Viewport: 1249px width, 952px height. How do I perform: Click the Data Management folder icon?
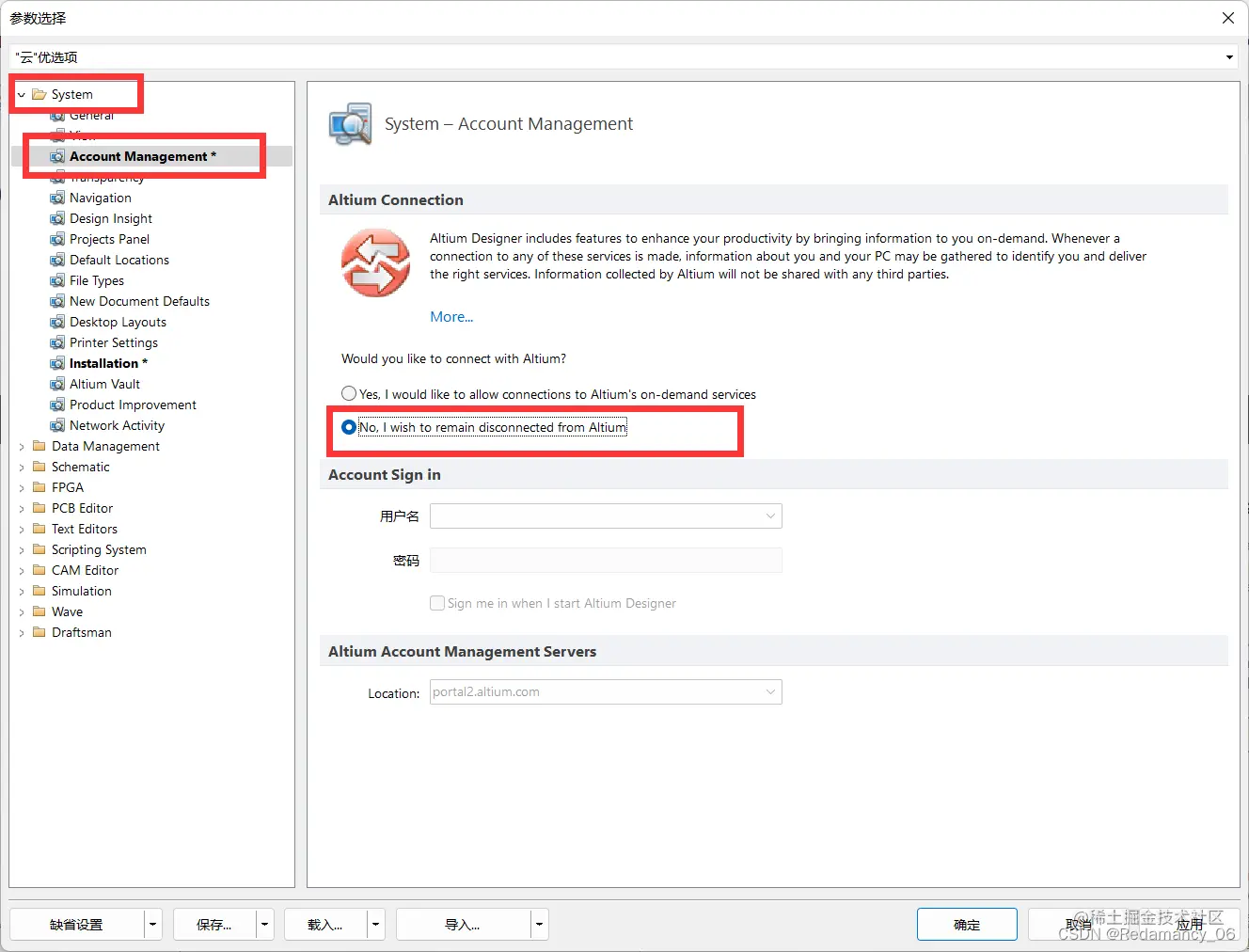coord(40,446)
